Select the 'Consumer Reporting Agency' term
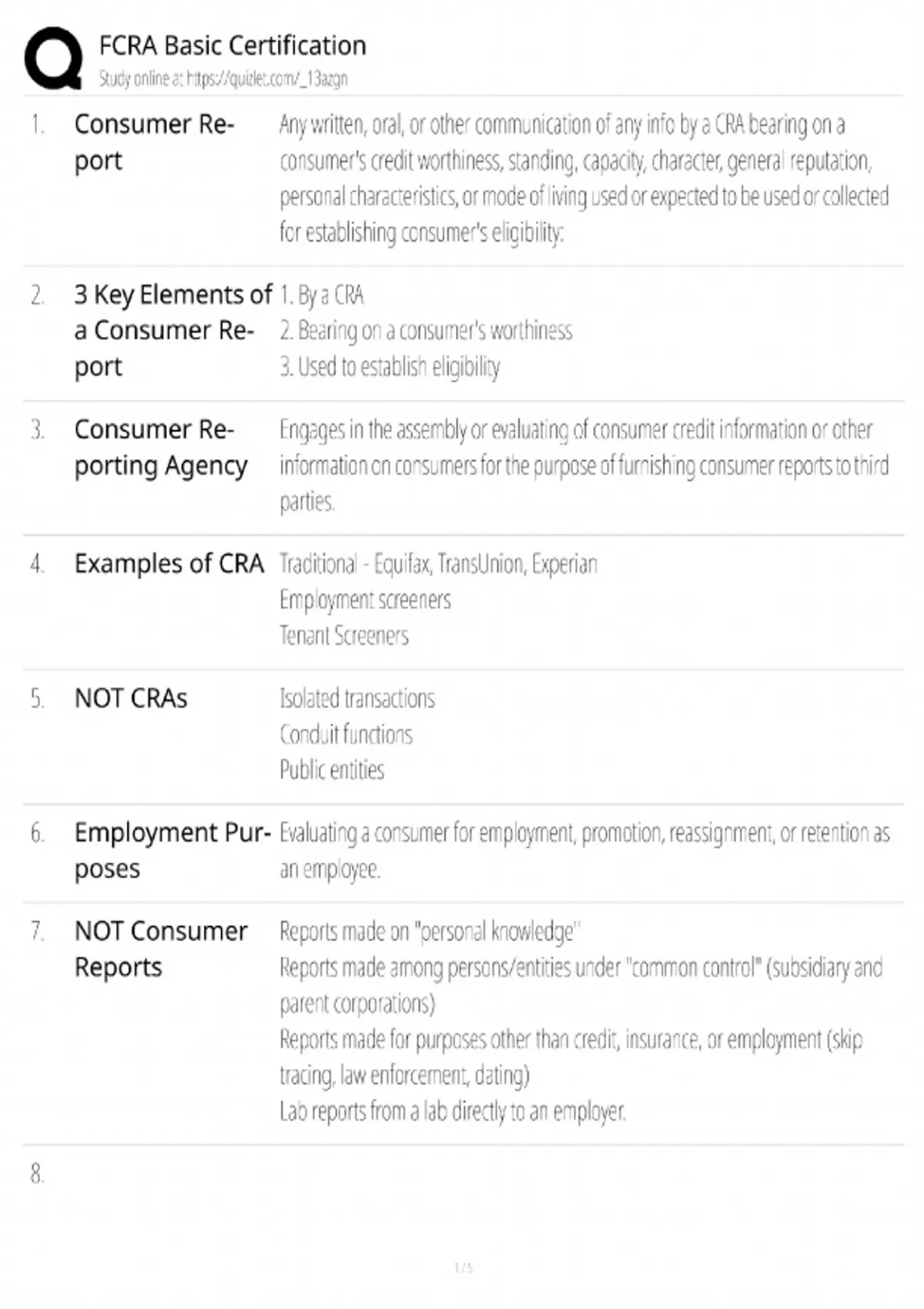924x1309 pixels. (160, 447)
